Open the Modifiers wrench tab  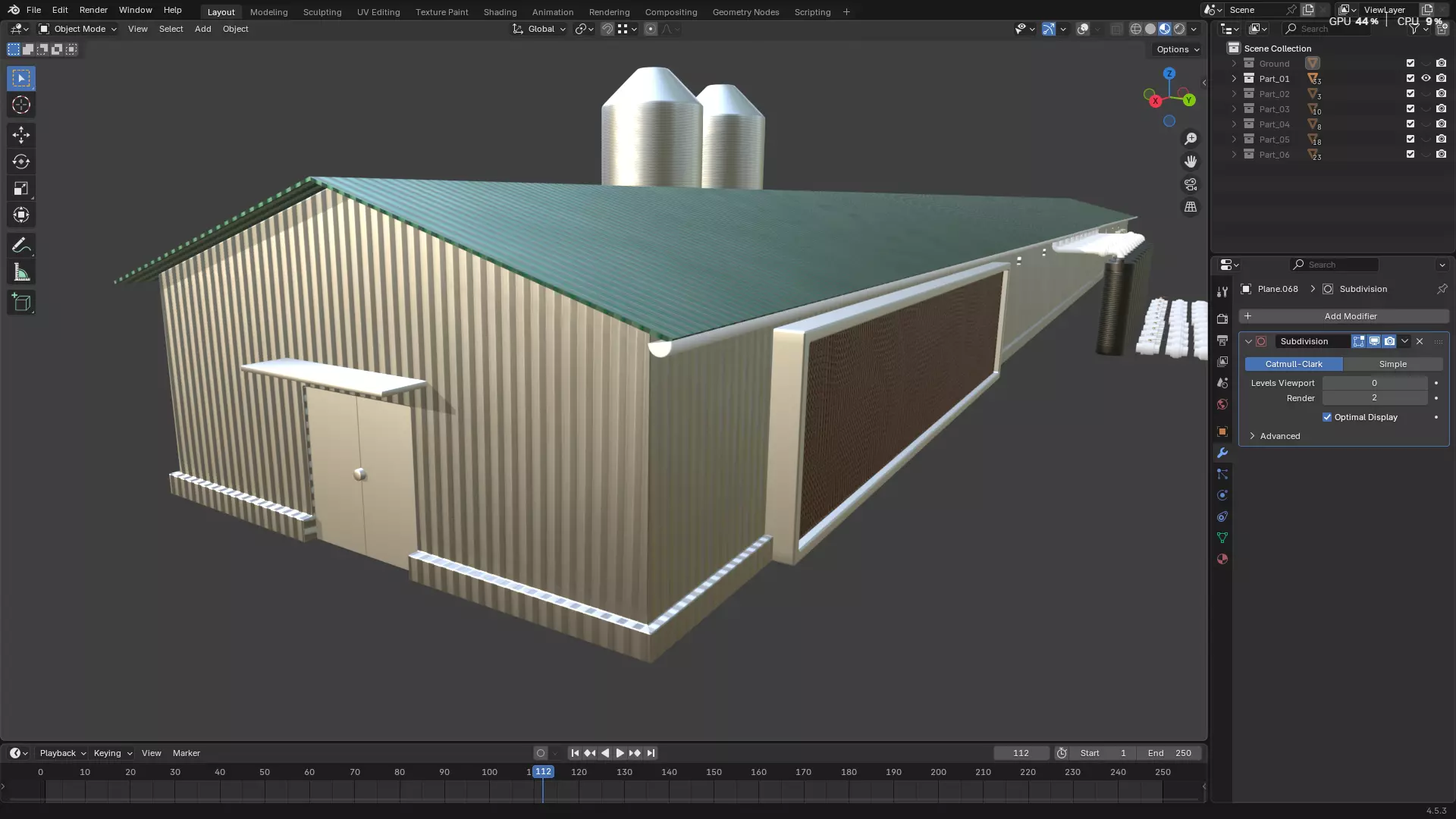(x=1222, y=453)
